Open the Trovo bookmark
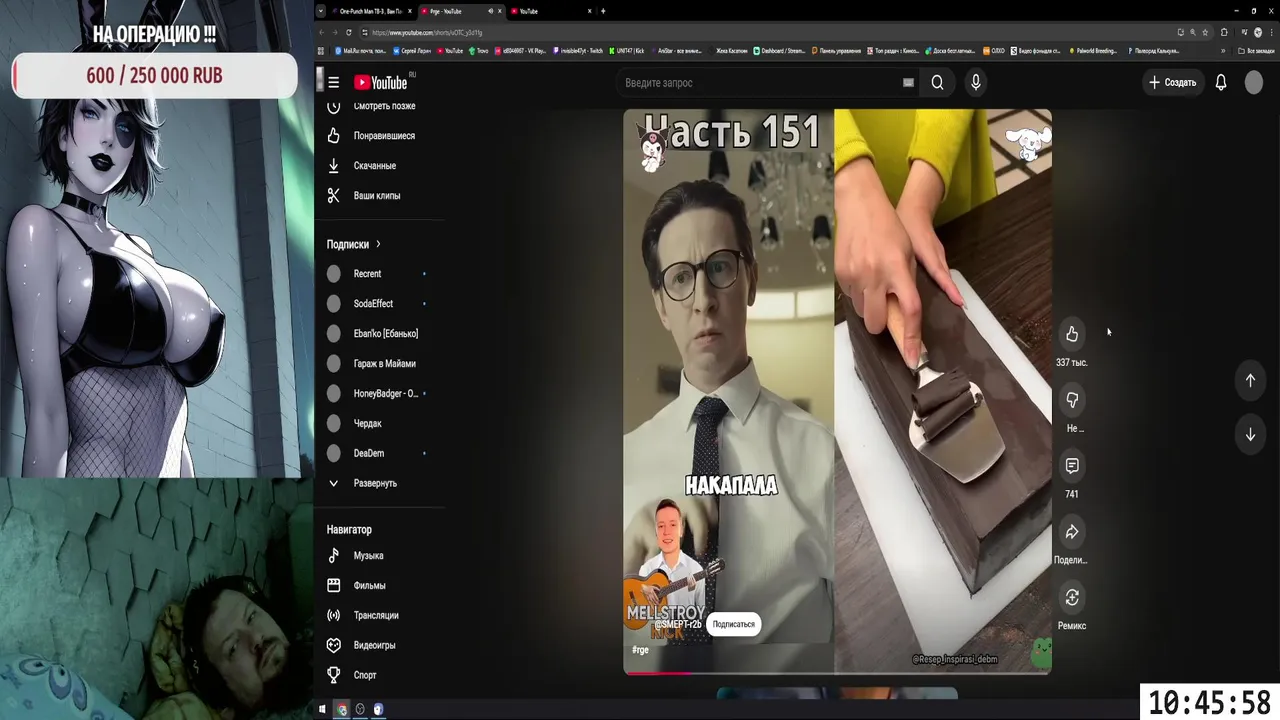Screen dimensions: 1280x720 click(x=477, y=50)
